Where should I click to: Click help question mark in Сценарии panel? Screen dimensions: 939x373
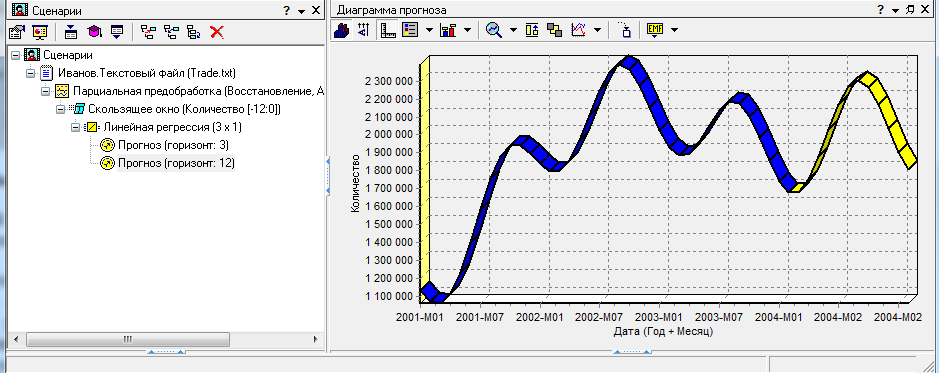pyautogui.click(x=286, y=10)
